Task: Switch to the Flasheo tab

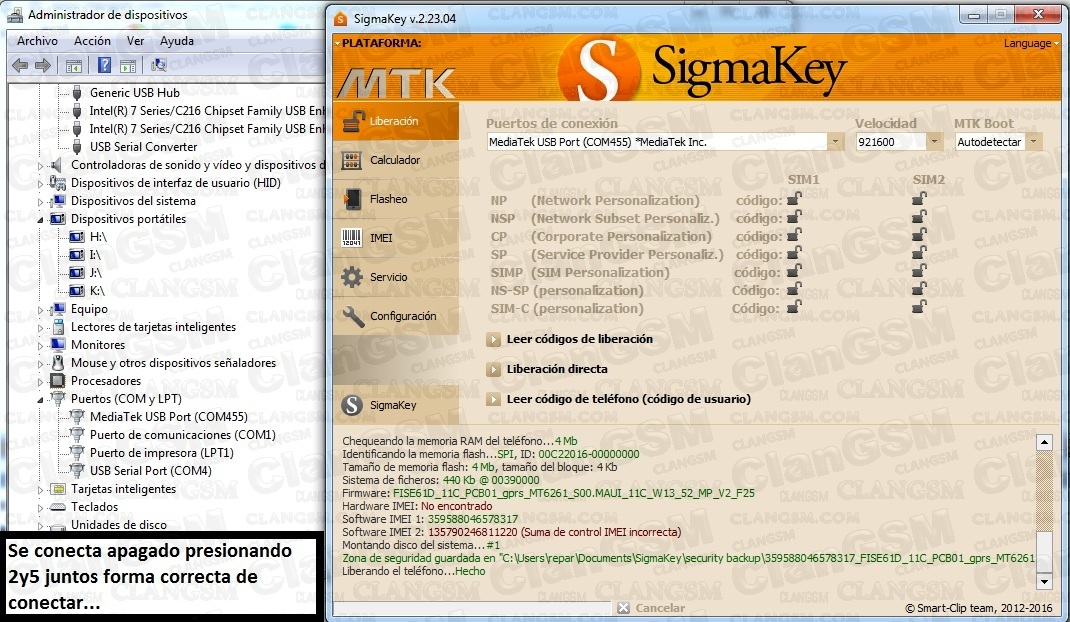Action: 396,199
